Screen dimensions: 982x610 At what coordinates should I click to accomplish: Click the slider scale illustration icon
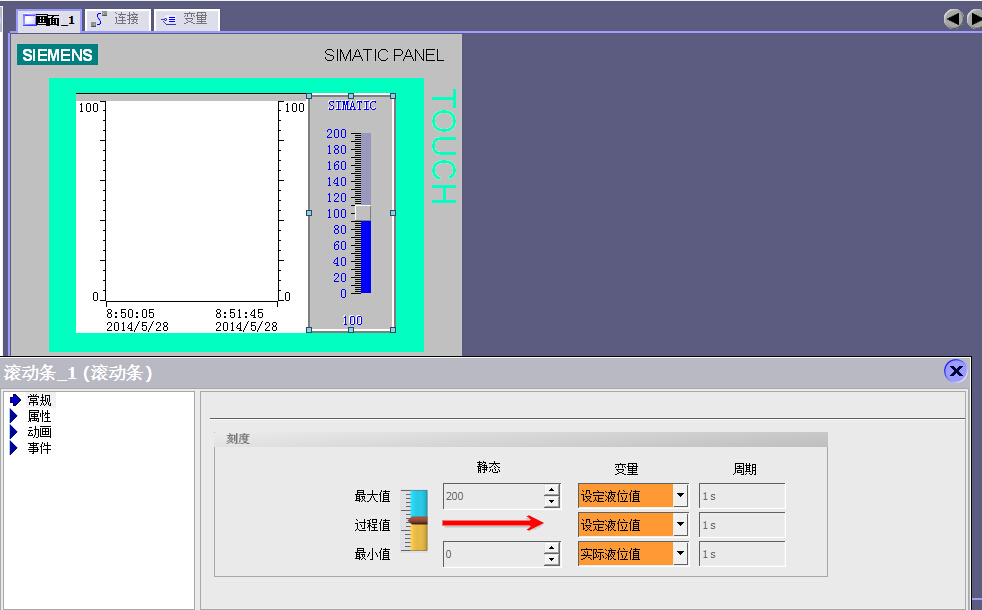click(414, 520)
